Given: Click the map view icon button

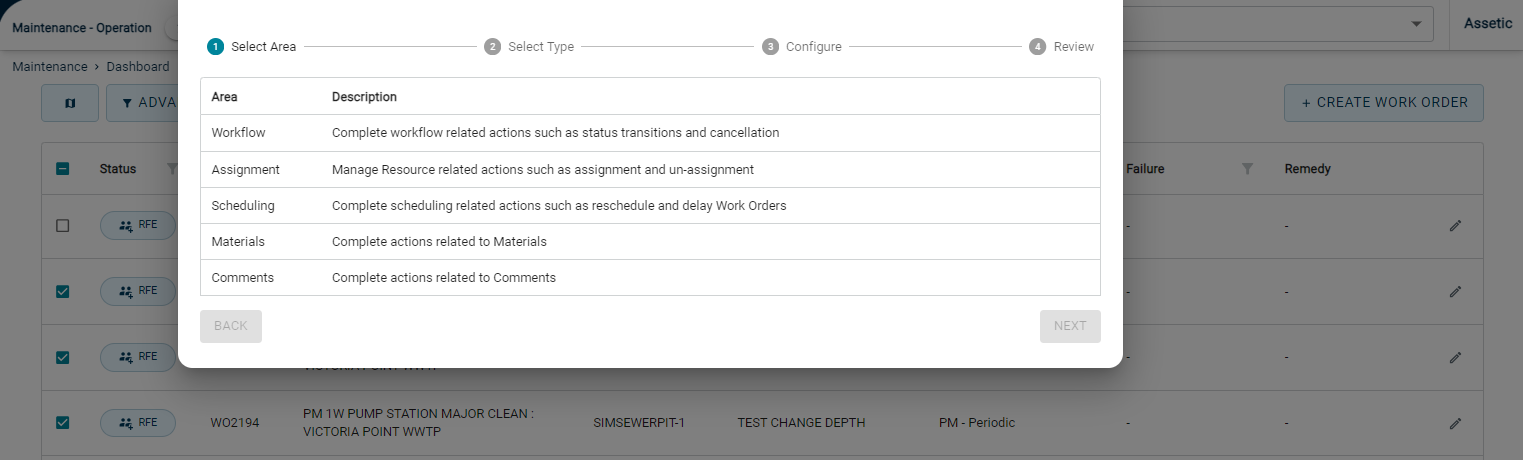Looking at the screenshot, I should [70, 103].
